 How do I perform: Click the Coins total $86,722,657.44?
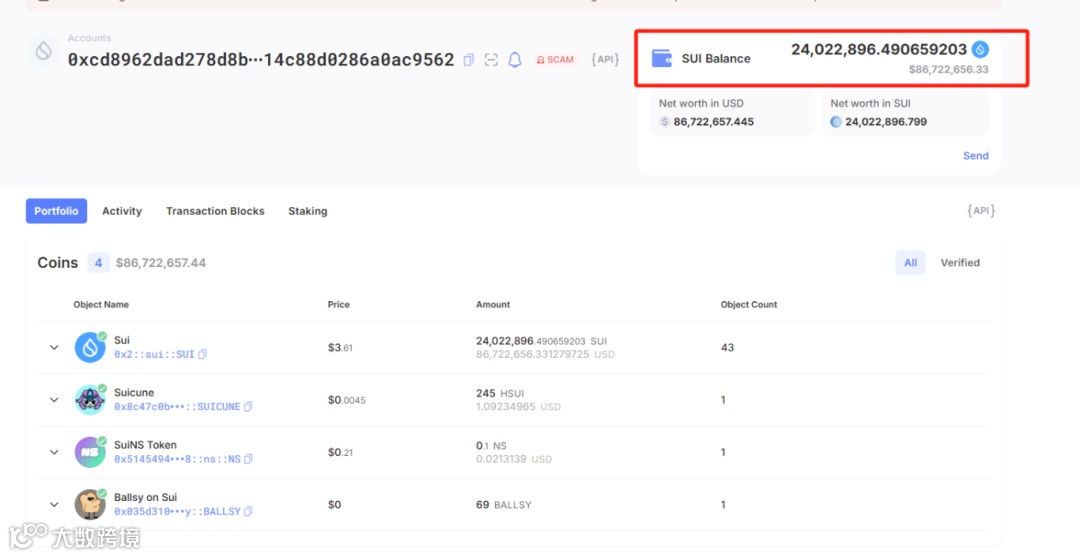click(160, 262)
